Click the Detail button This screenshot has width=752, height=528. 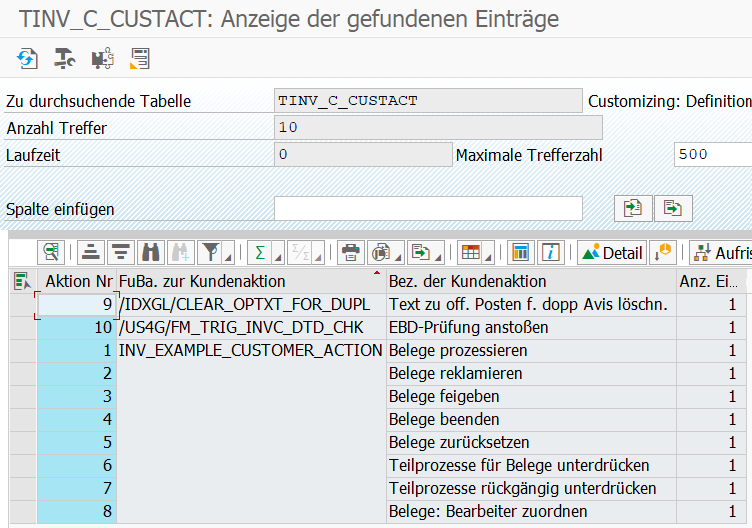click(x=611, y=253)
